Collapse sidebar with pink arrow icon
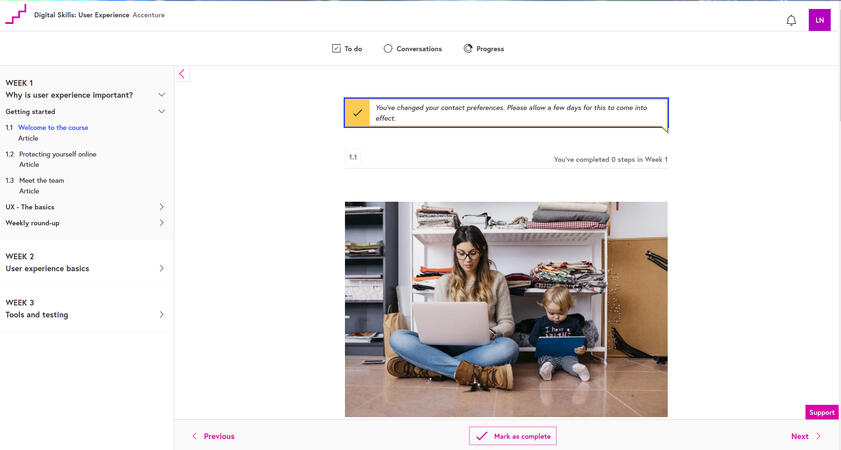This screenshot has height=450, width=841. [x=181, y=74]
